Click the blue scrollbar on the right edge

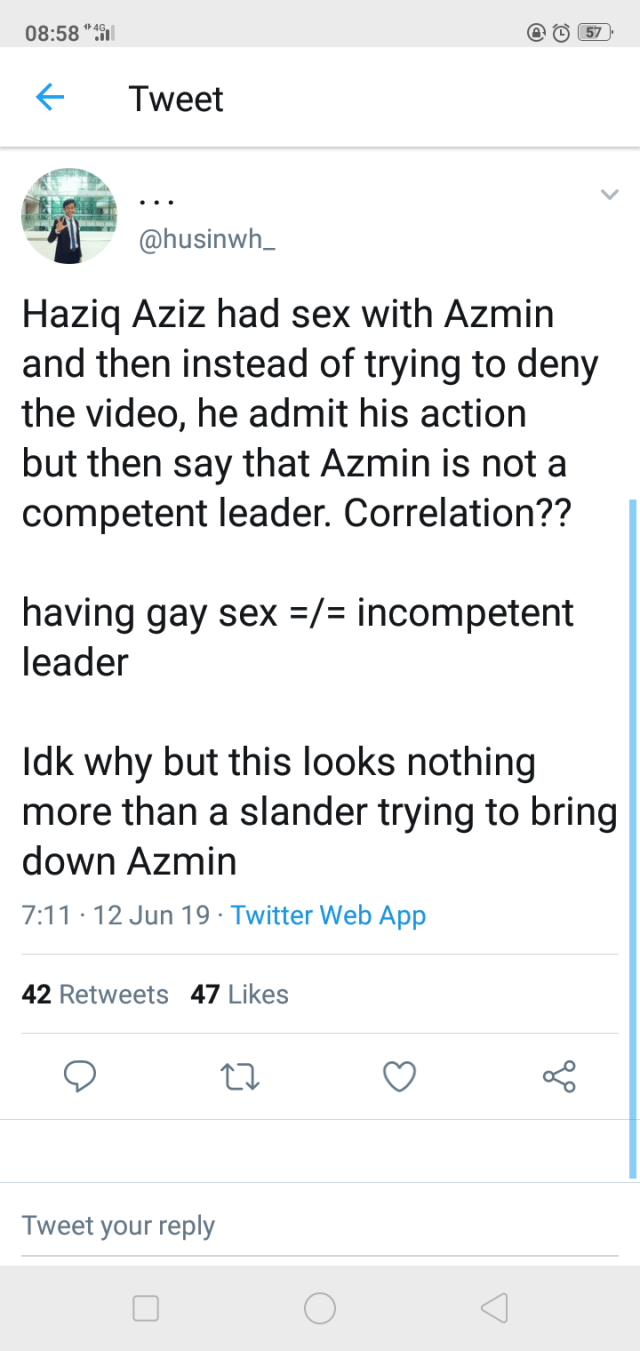click(x=632, y=838)
